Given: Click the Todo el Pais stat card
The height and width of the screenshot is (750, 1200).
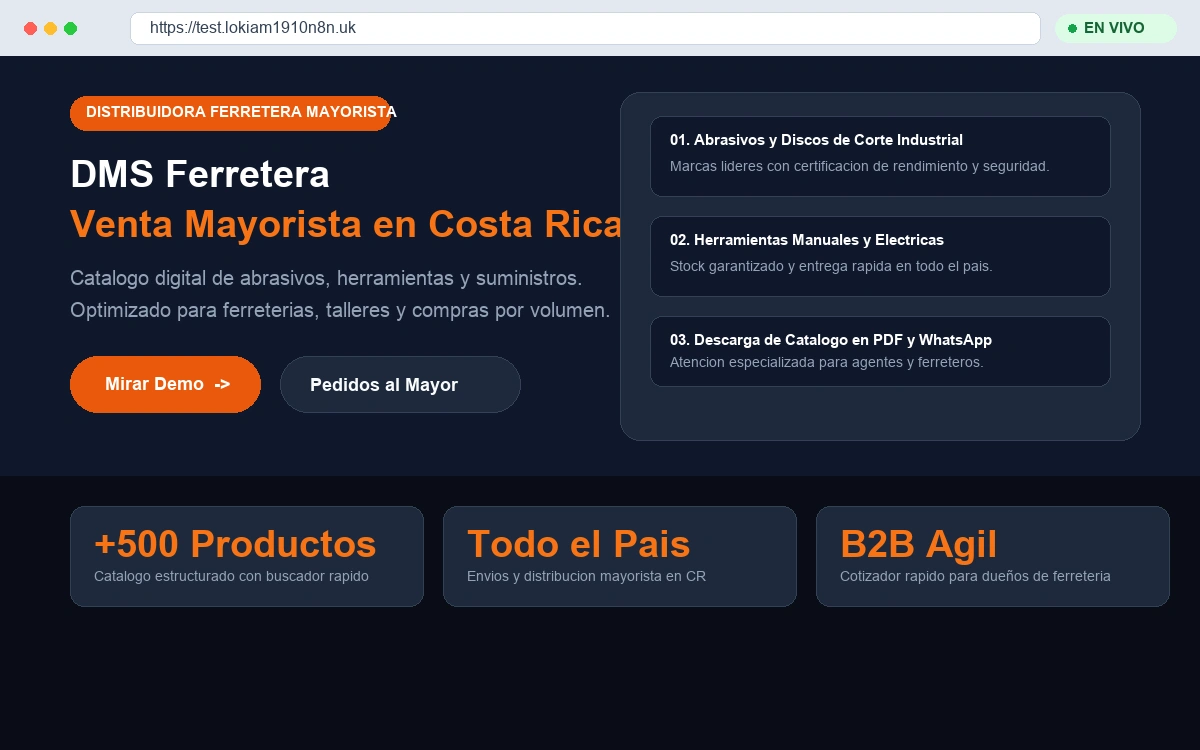Looking at the screenshot, I should point(620,556).
